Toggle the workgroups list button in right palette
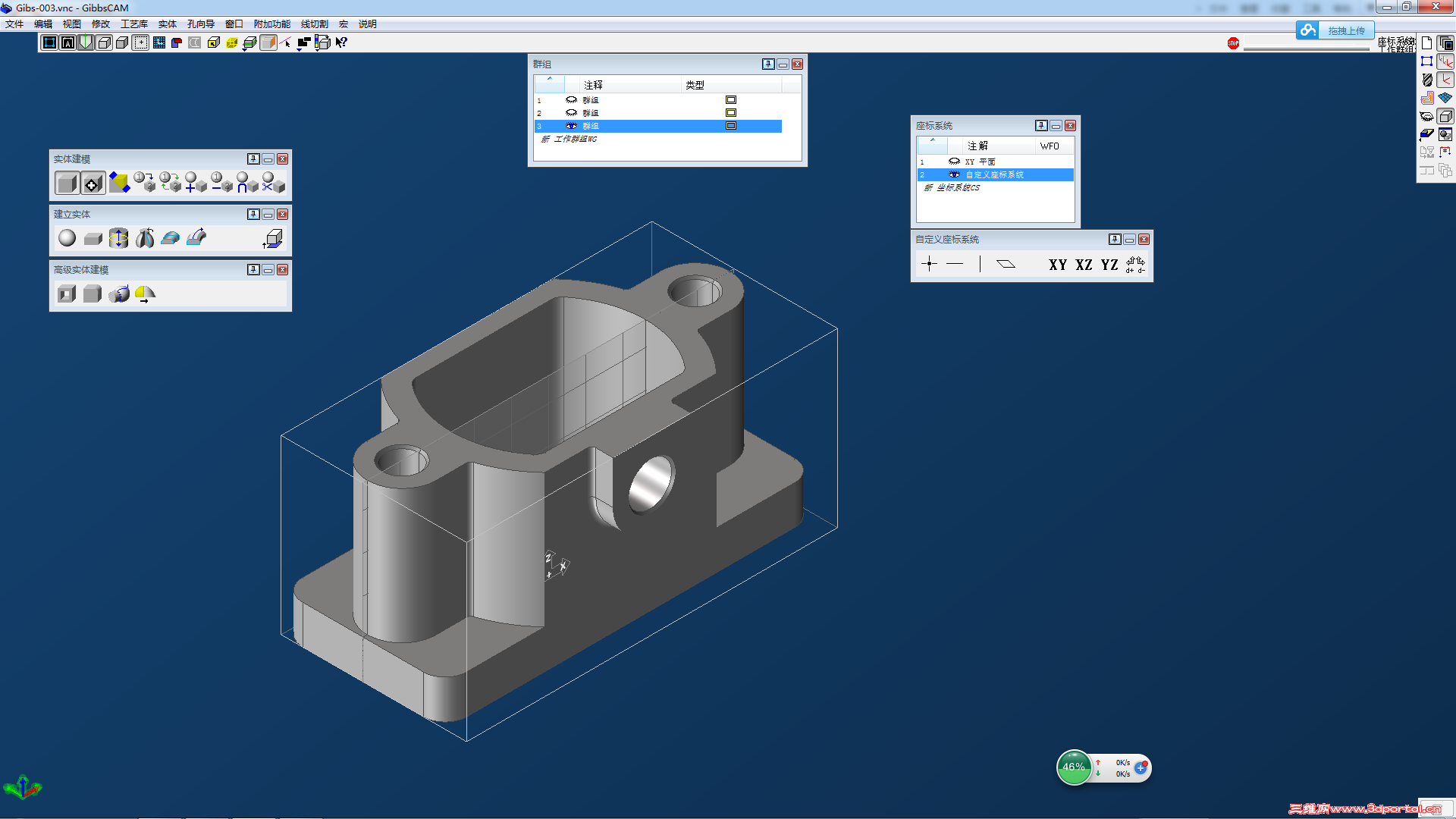The image size is (1456, 819). [1445, 43]
